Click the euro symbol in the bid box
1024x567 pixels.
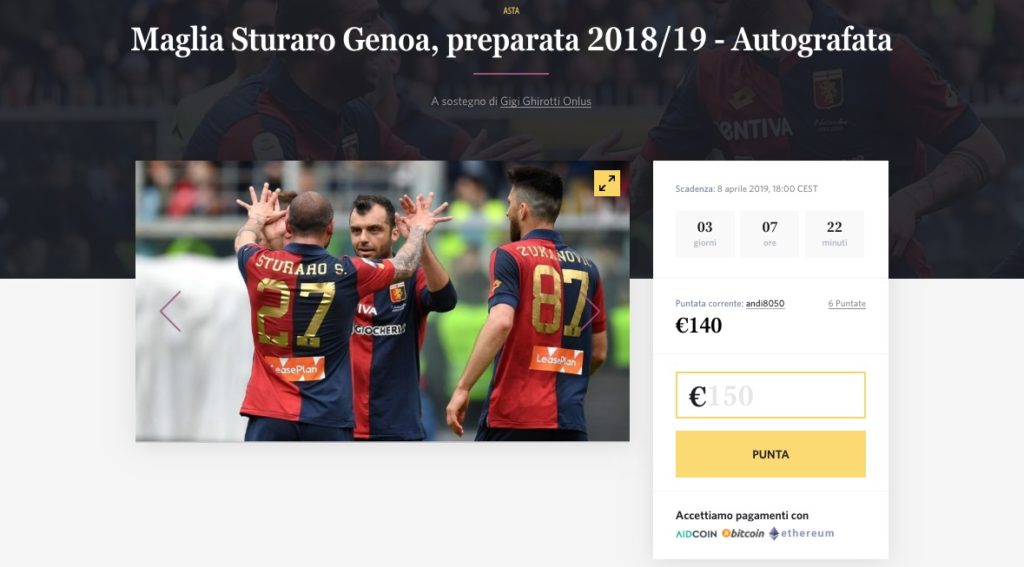point(697,396)
